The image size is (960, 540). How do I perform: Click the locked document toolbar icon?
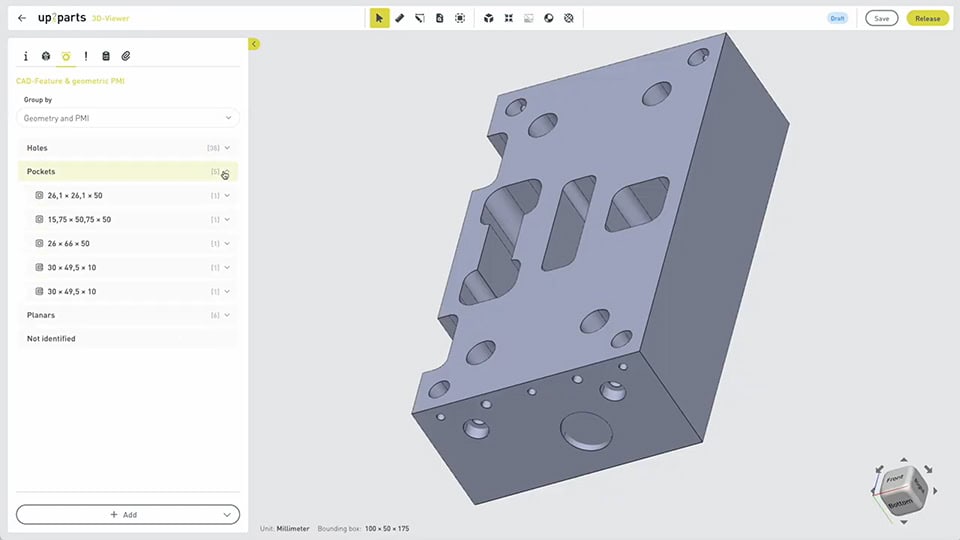[x=440, y=18]
